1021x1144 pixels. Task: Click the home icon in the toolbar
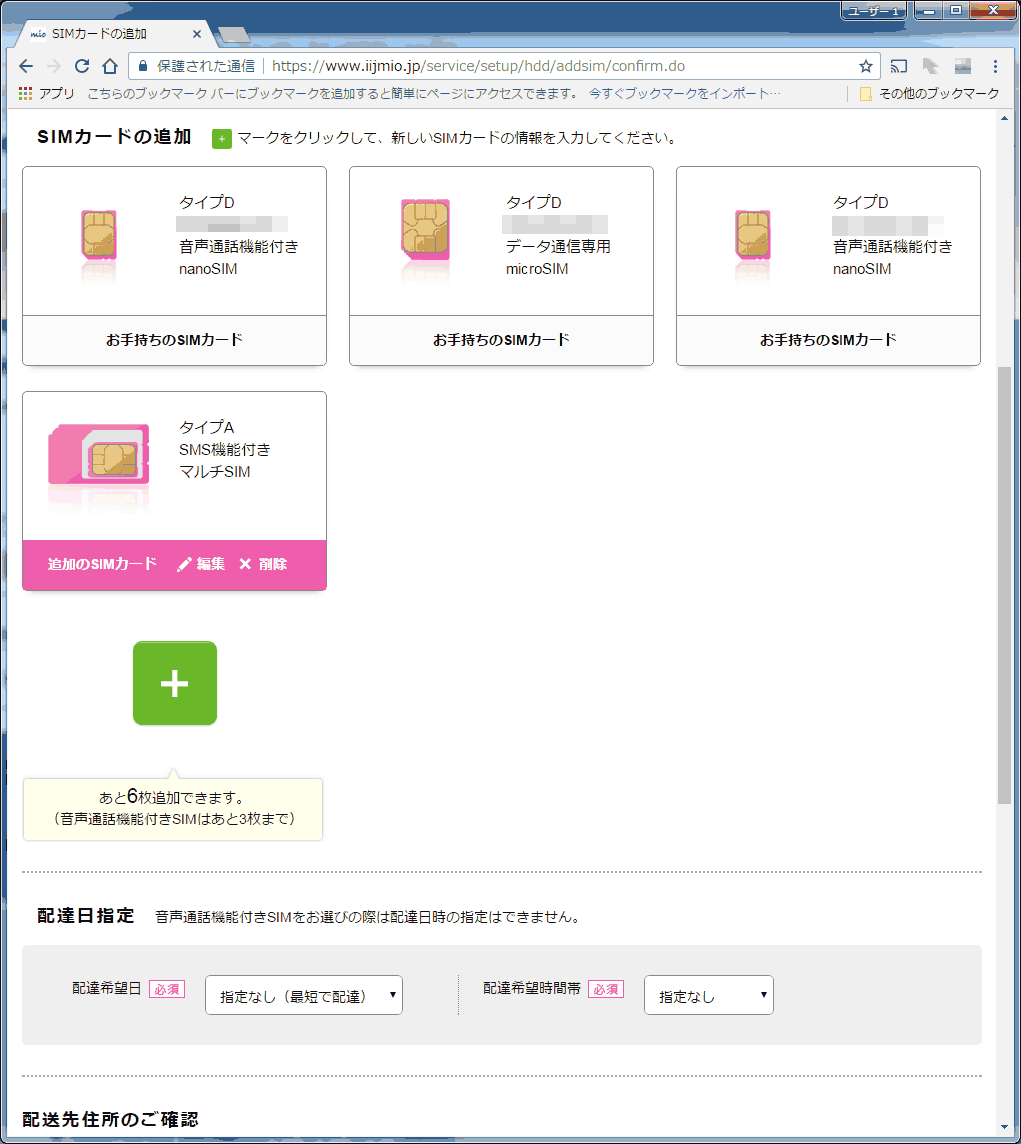click(110, 66)
